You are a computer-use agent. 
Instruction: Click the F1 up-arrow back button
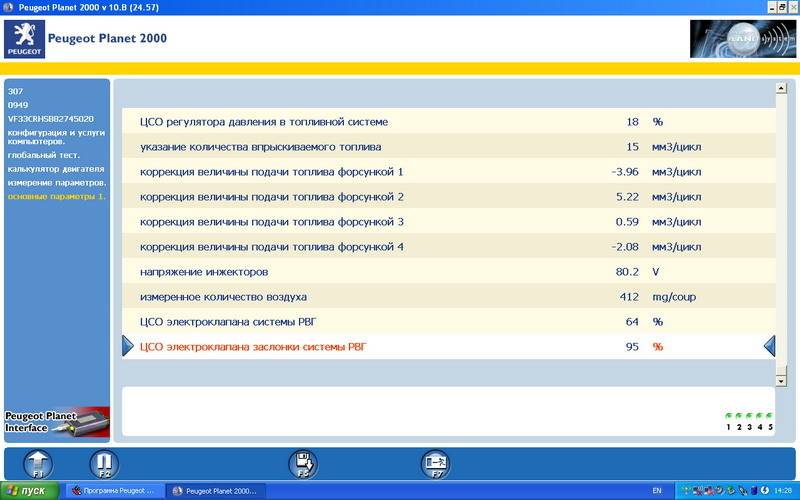click(x=38, y=463)
